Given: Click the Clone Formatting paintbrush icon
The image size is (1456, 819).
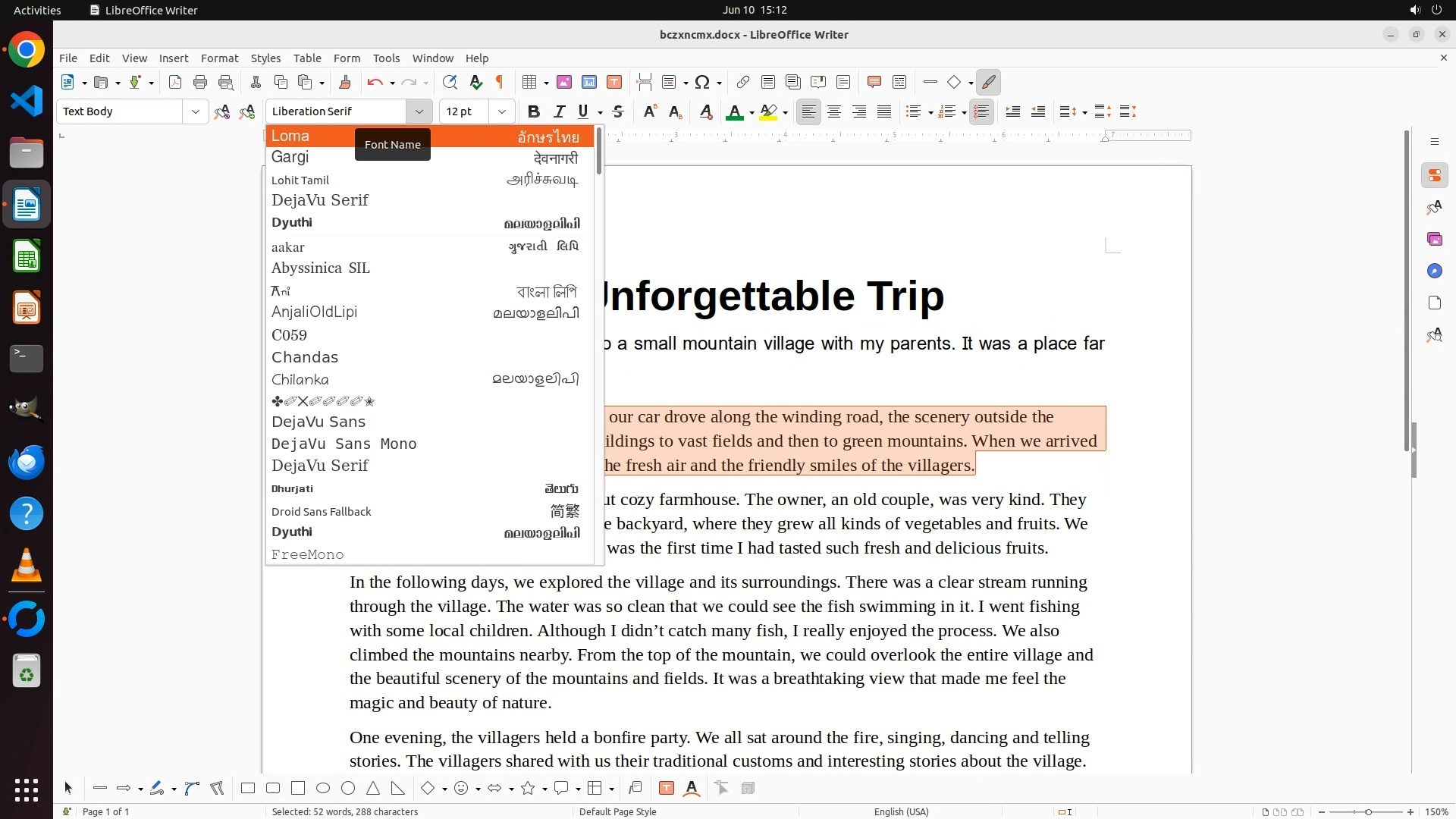Looking at the screenshot, I should tap(345, 83).
